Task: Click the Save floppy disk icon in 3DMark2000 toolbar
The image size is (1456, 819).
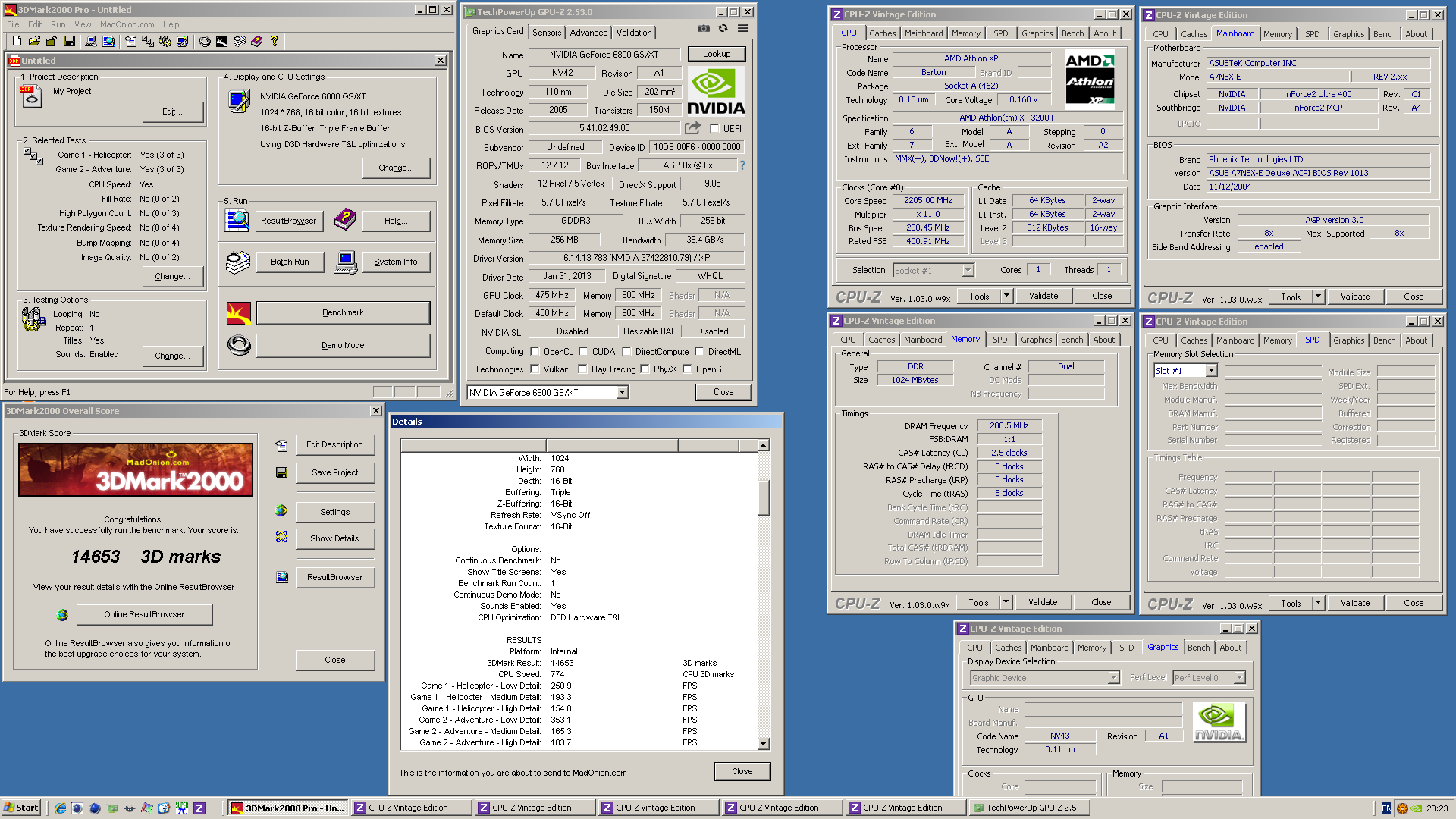Action: coord(69,41)
